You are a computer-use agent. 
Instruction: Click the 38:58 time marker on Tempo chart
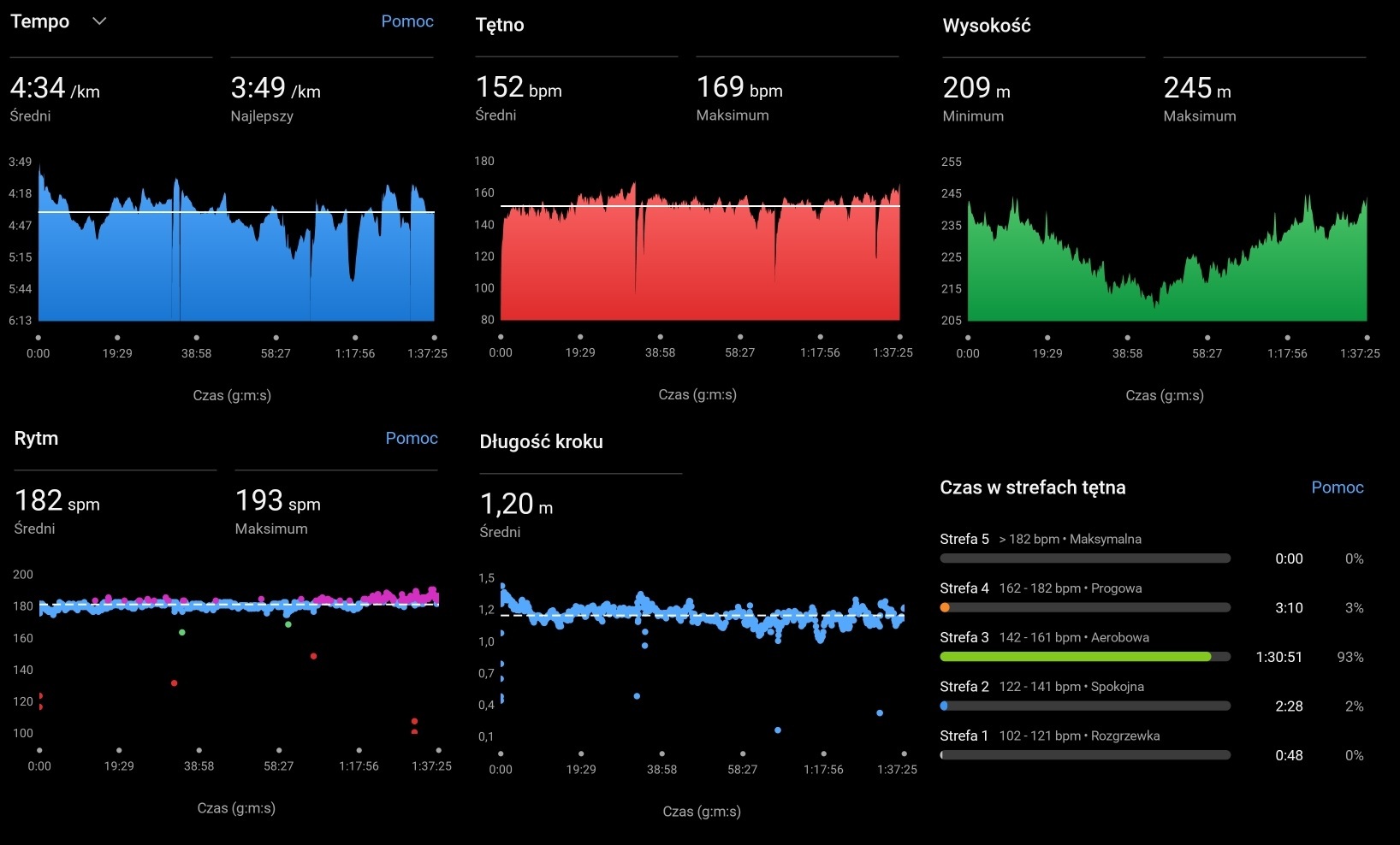(x=197, y=353)
